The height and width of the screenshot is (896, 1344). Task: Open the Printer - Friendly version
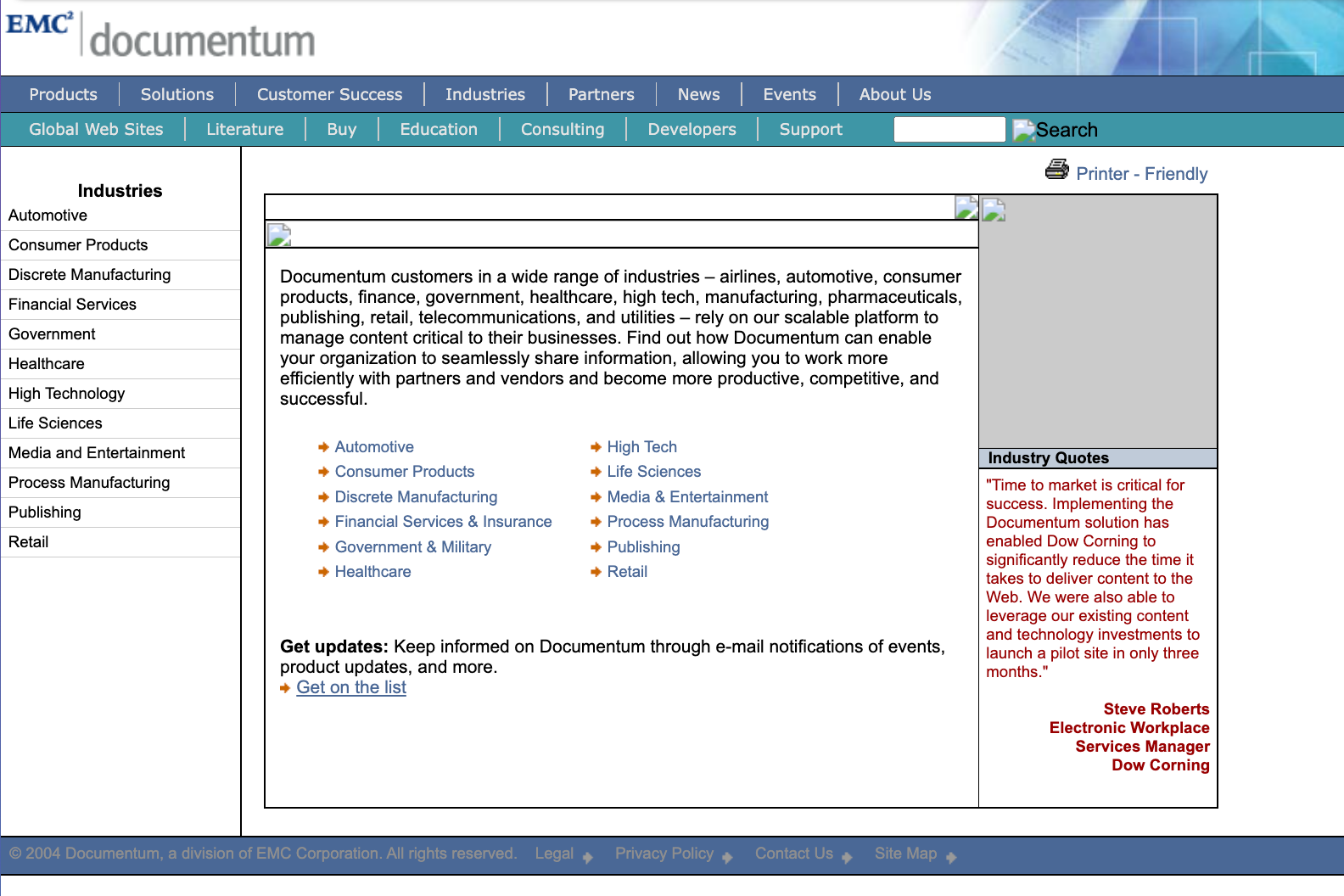pyautogui.click(x=1141, y=174)
